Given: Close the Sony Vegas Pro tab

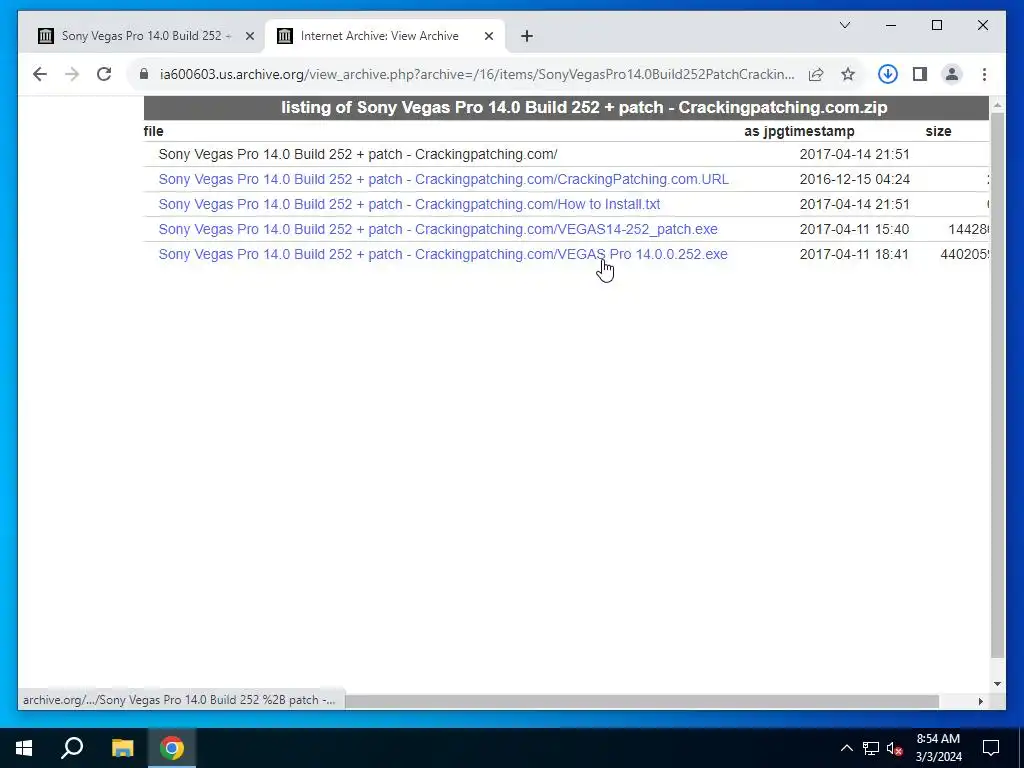Looking at the screenshot, I should 249,36.
